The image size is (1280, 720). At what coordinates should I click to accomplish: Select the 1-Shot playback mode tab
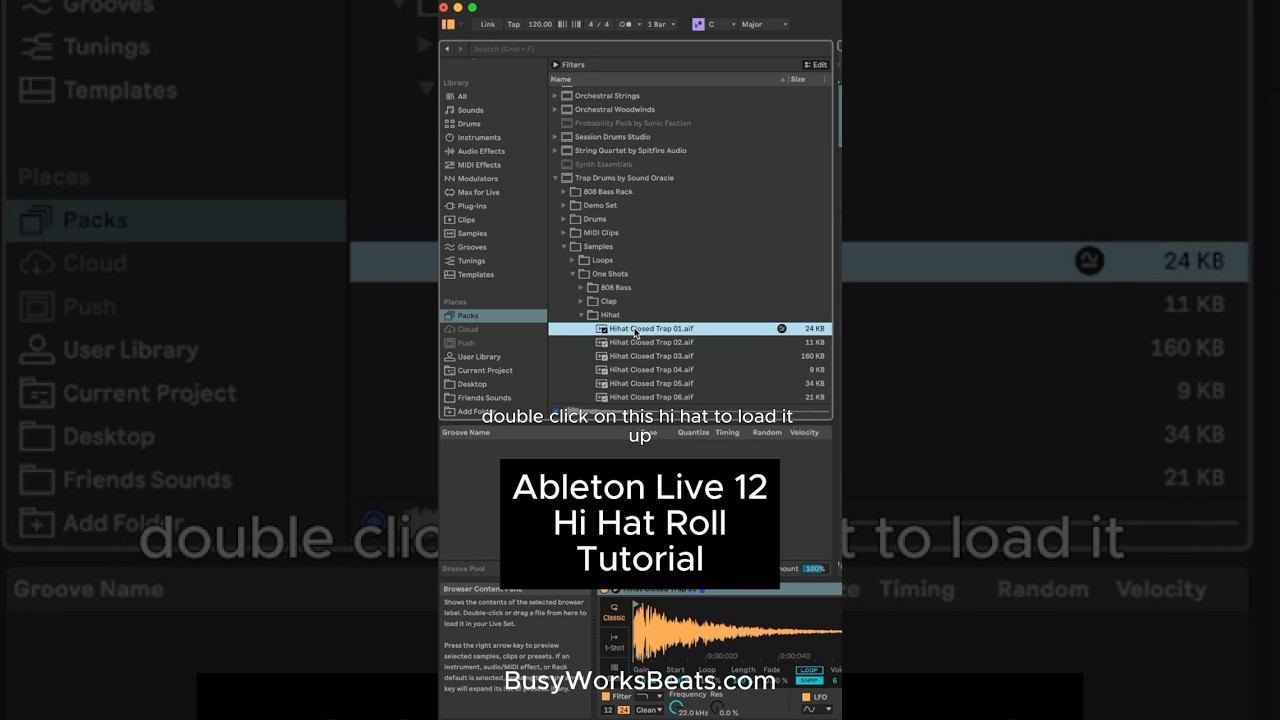614,642
